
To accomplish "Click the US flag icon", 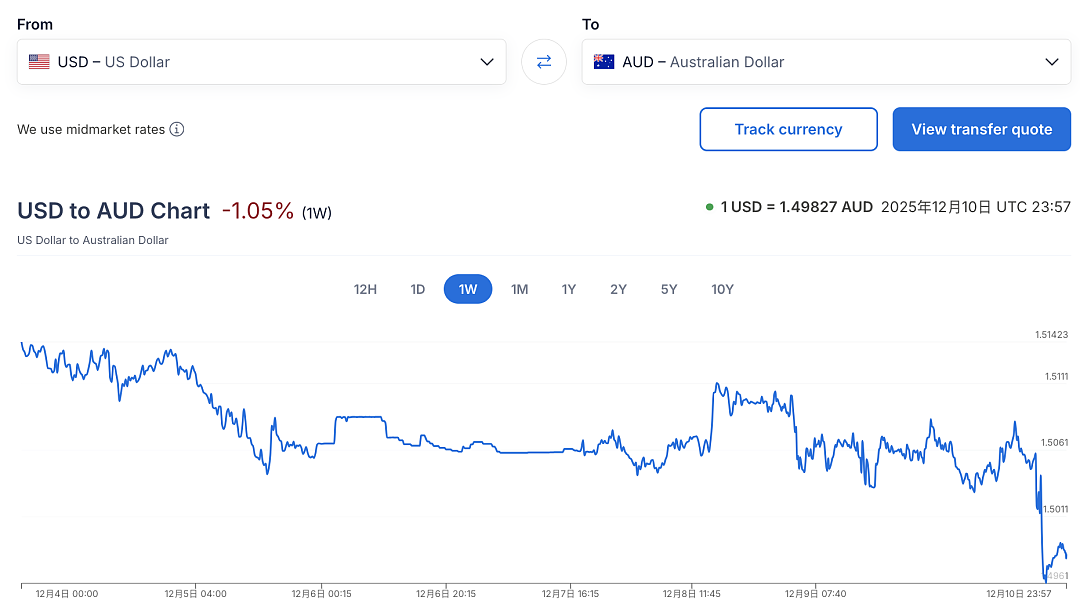I will point(39,62).
